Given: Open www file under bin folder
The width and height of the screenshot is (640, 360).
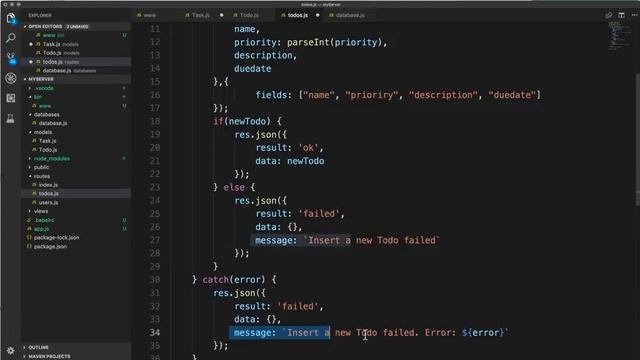Looking at the screenshot, I should click(45, 106).
